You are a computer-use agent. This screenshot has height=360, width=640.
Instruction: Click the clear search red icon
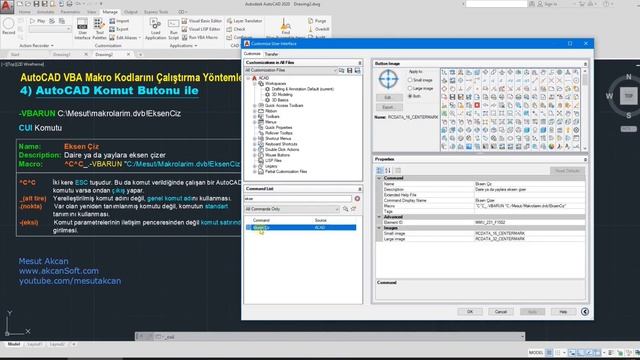(x=357, y=199)
